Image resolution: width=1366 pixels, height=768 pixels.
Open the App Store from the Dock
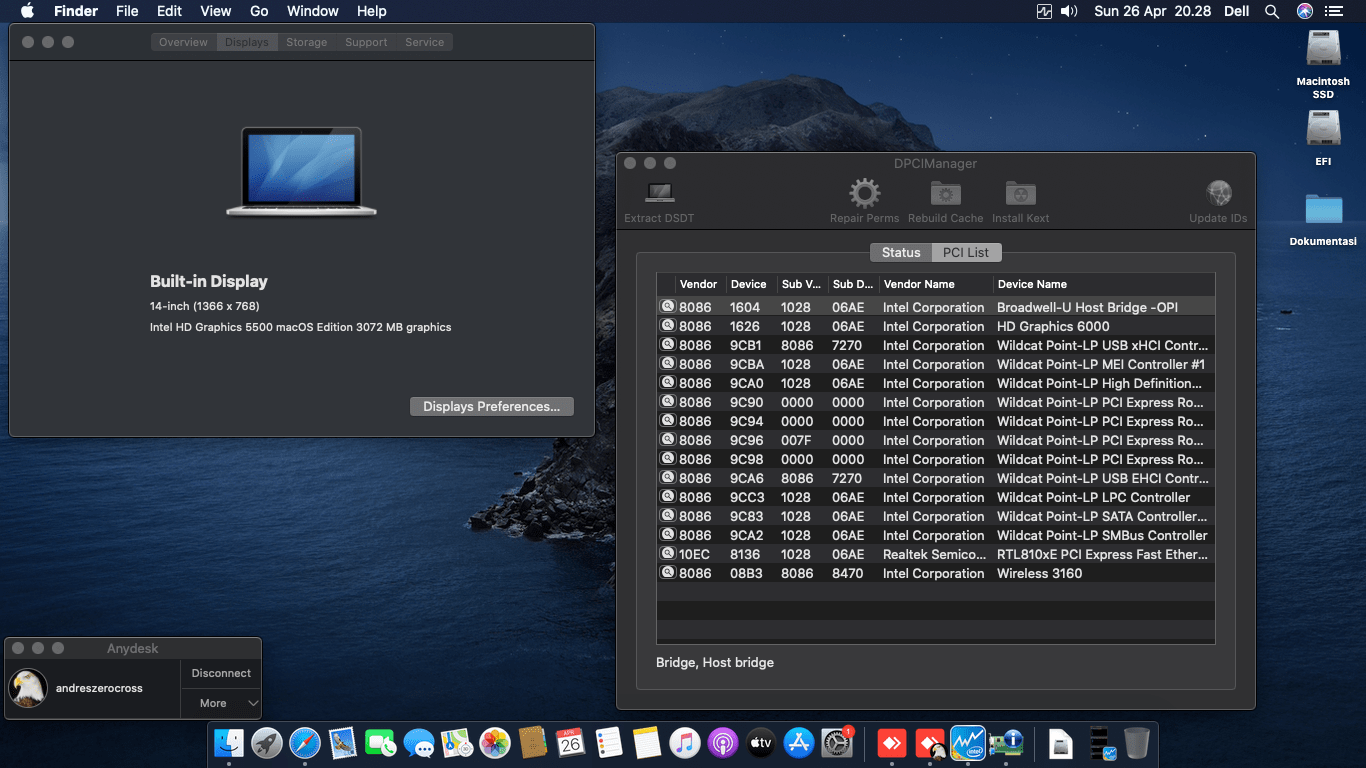click(x=799, y=743)
